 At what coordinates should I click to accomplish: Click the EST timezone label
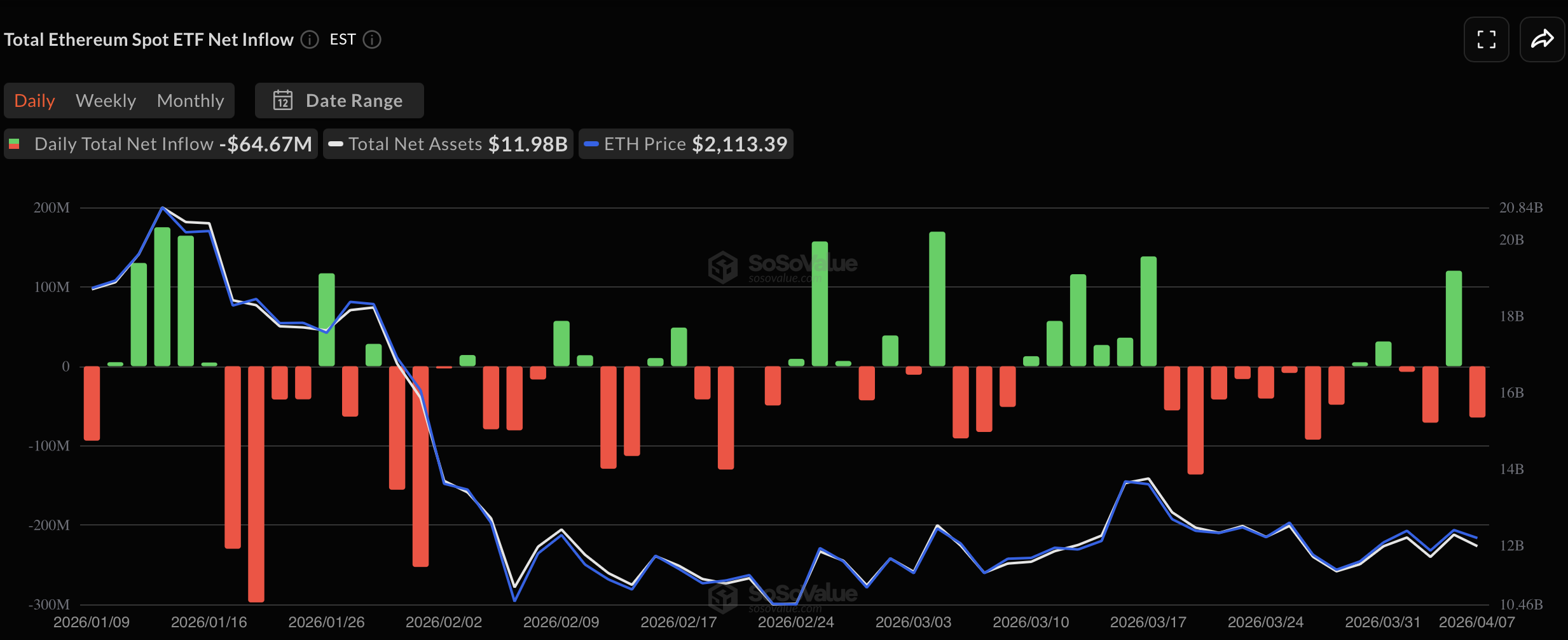342,39
